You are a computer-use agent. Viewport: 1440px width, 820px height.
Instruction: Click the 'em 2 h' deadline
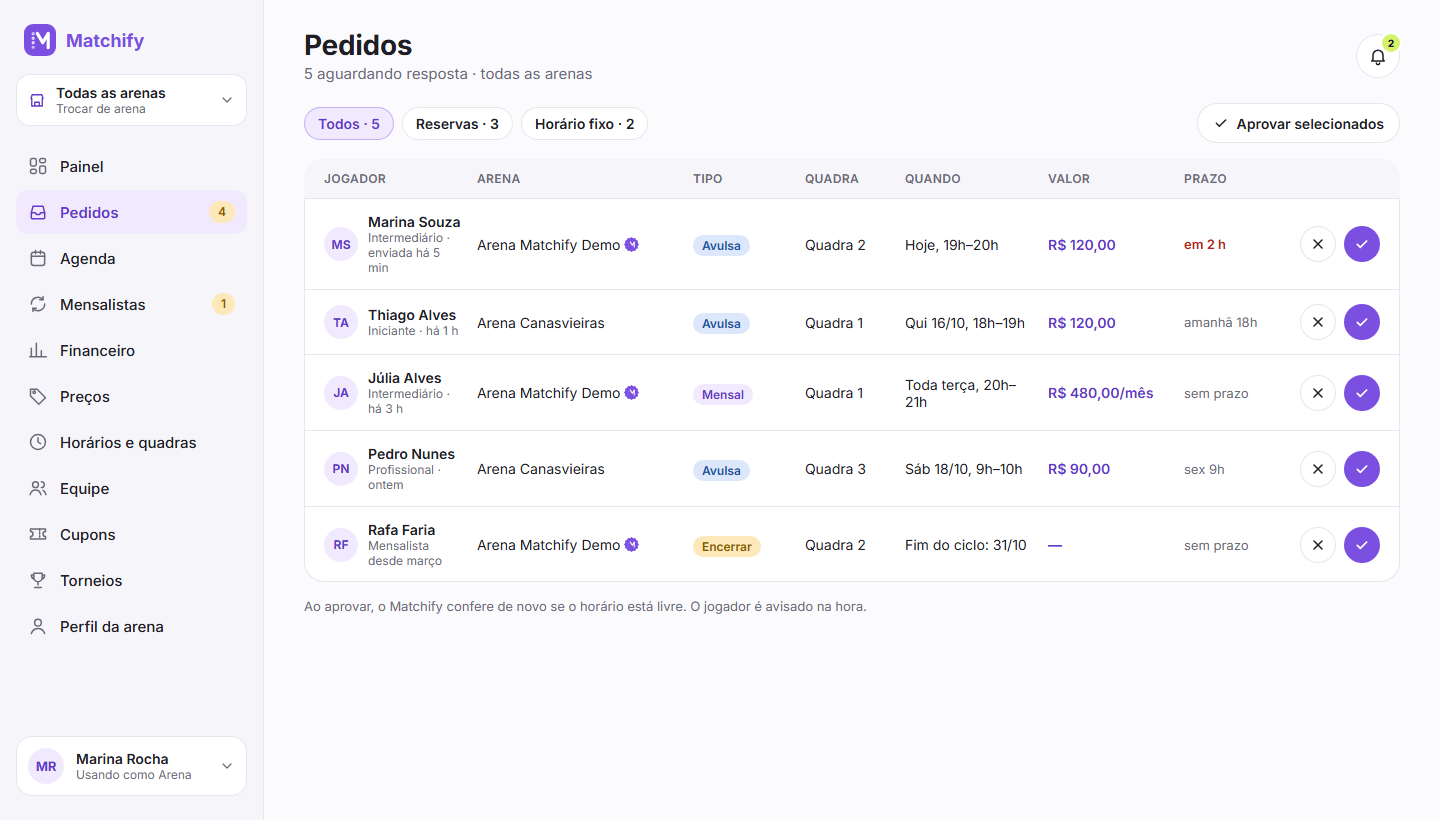click(1205, 245)
